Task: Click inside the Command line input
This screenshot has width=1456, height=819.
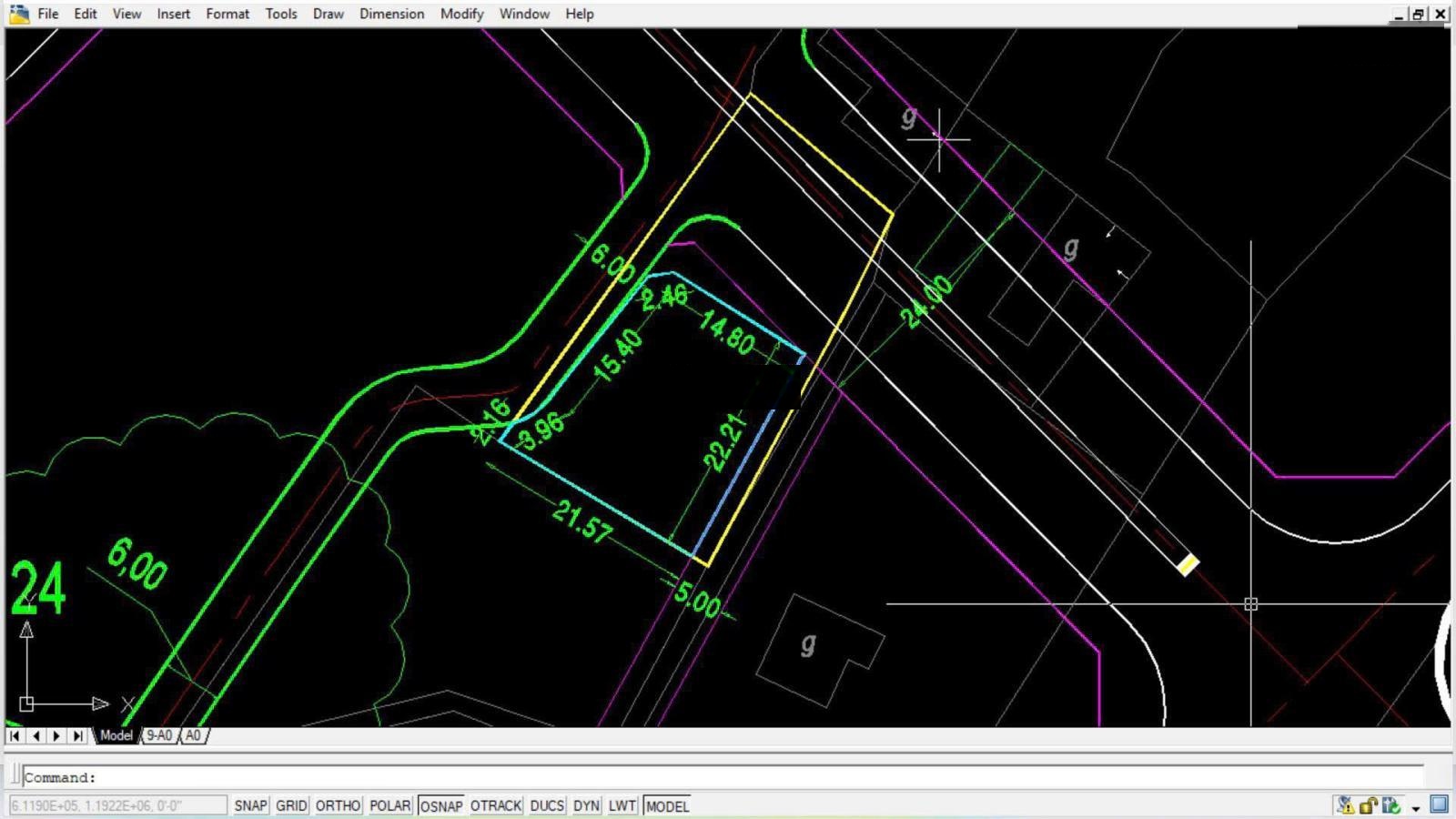Action: pos(728,777)
